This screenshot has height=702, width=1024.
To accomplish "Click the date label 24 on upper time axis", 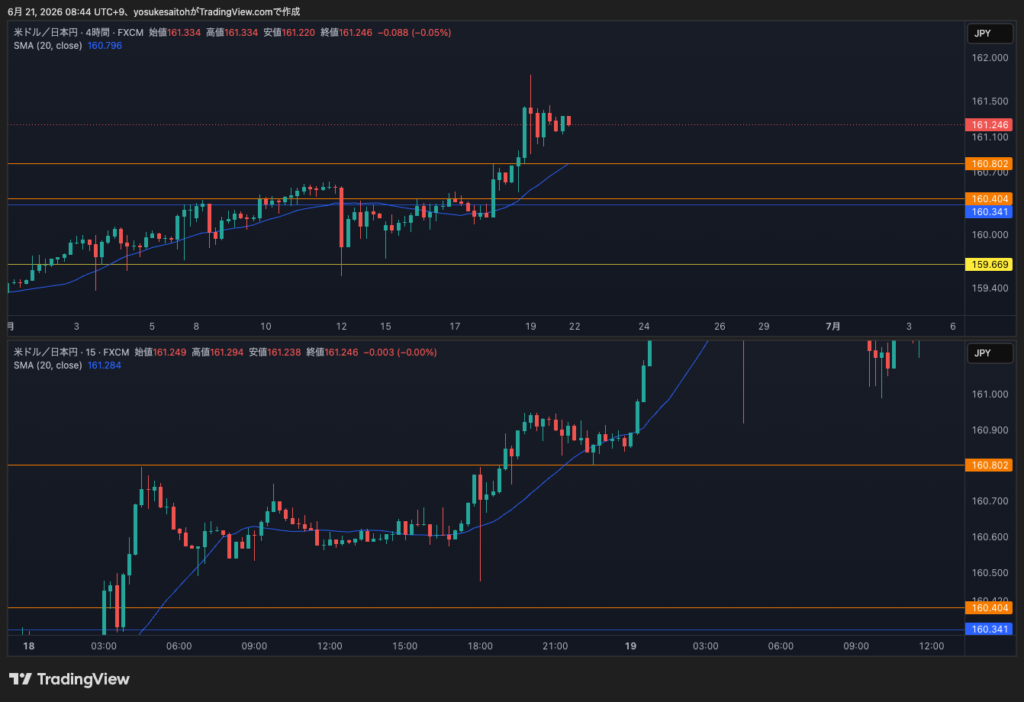I will click(x=644, y=327).
